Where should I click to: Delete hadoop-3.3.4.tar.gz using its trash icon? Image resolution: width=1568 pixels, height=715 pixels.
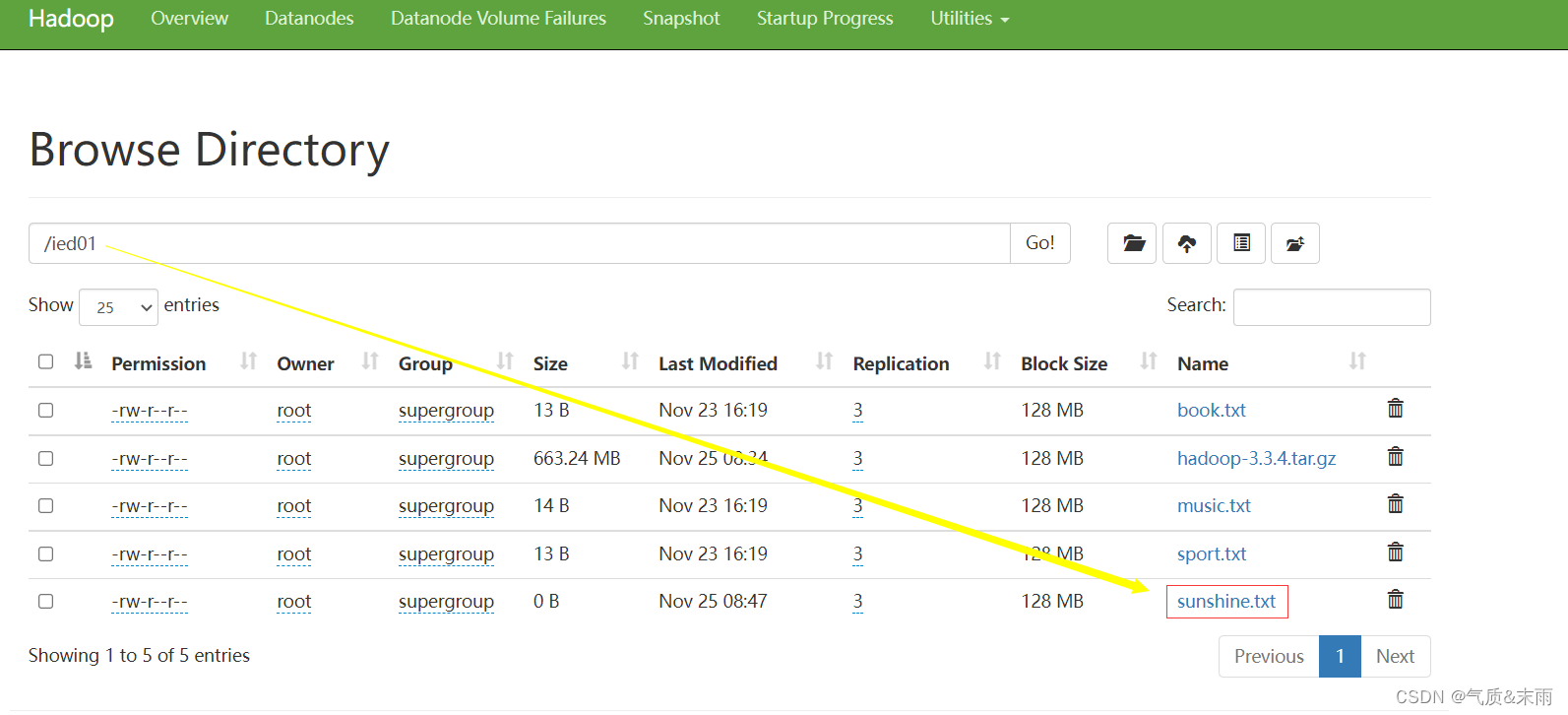1395,457
